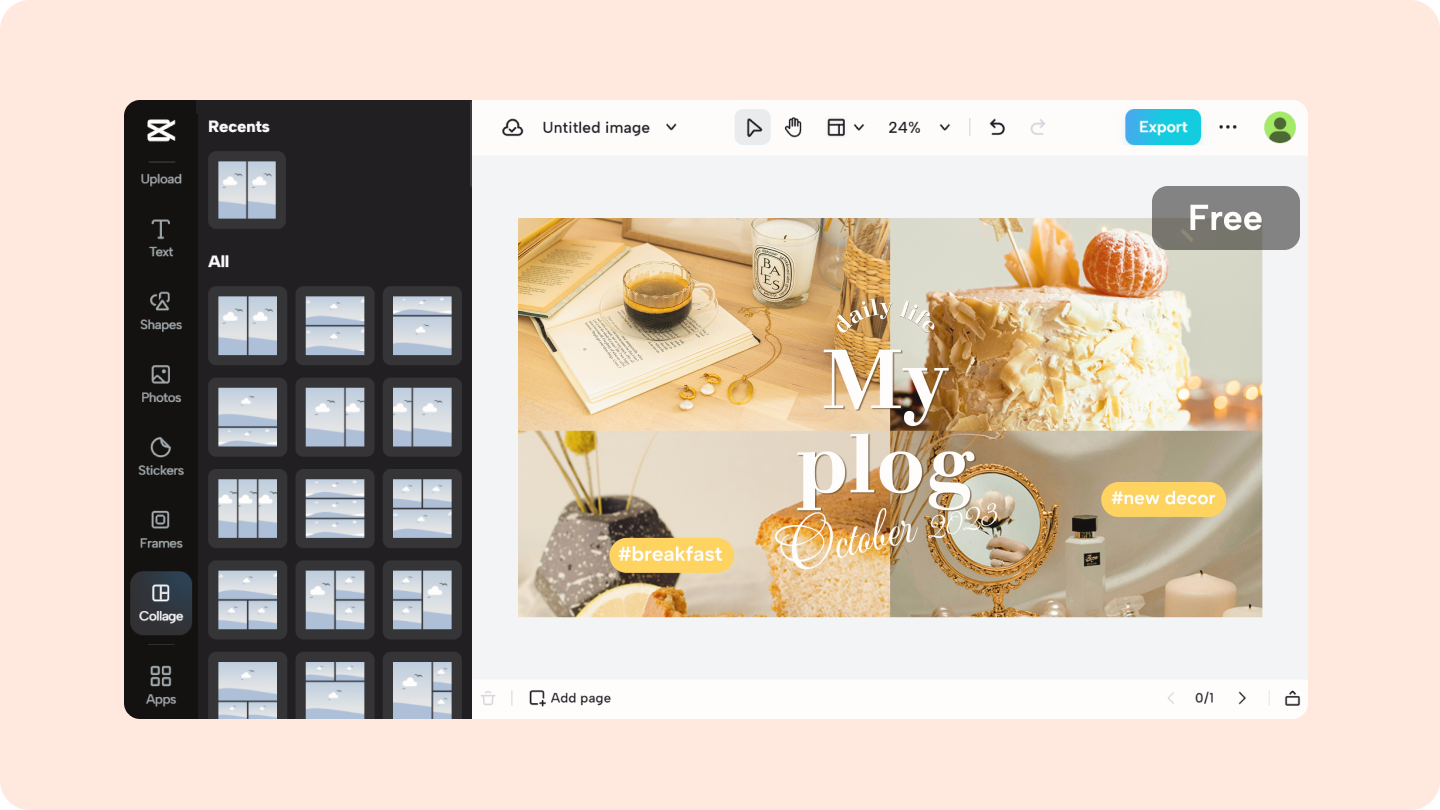Undo the last action
1440x810 pixels.
[x=997, y=127]
